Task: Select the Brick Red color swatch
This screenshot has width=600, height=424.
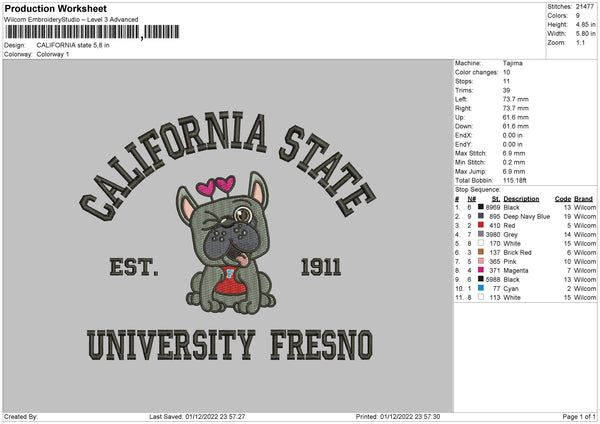Action: click(481, 252)
